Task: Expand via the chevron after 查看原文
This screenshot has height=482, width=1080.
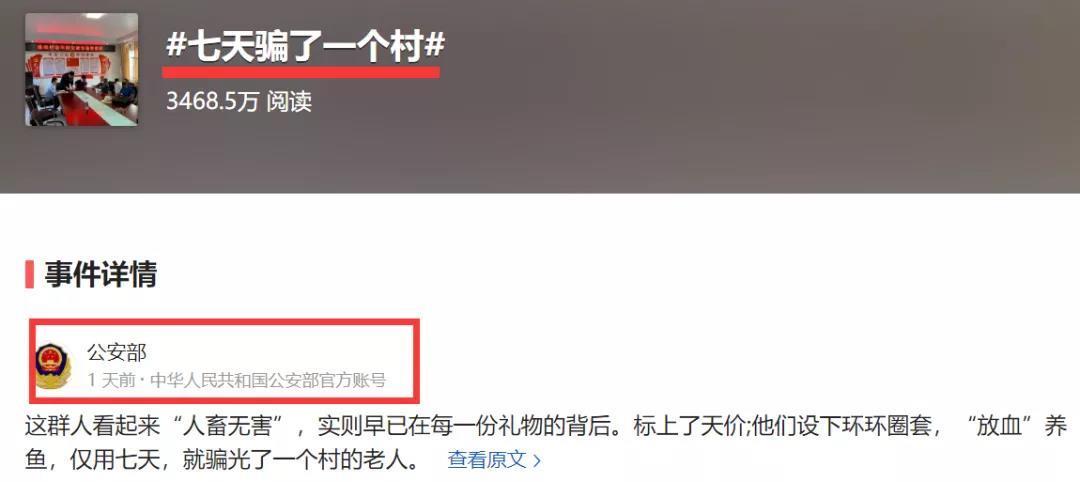Action: point(537,460)
